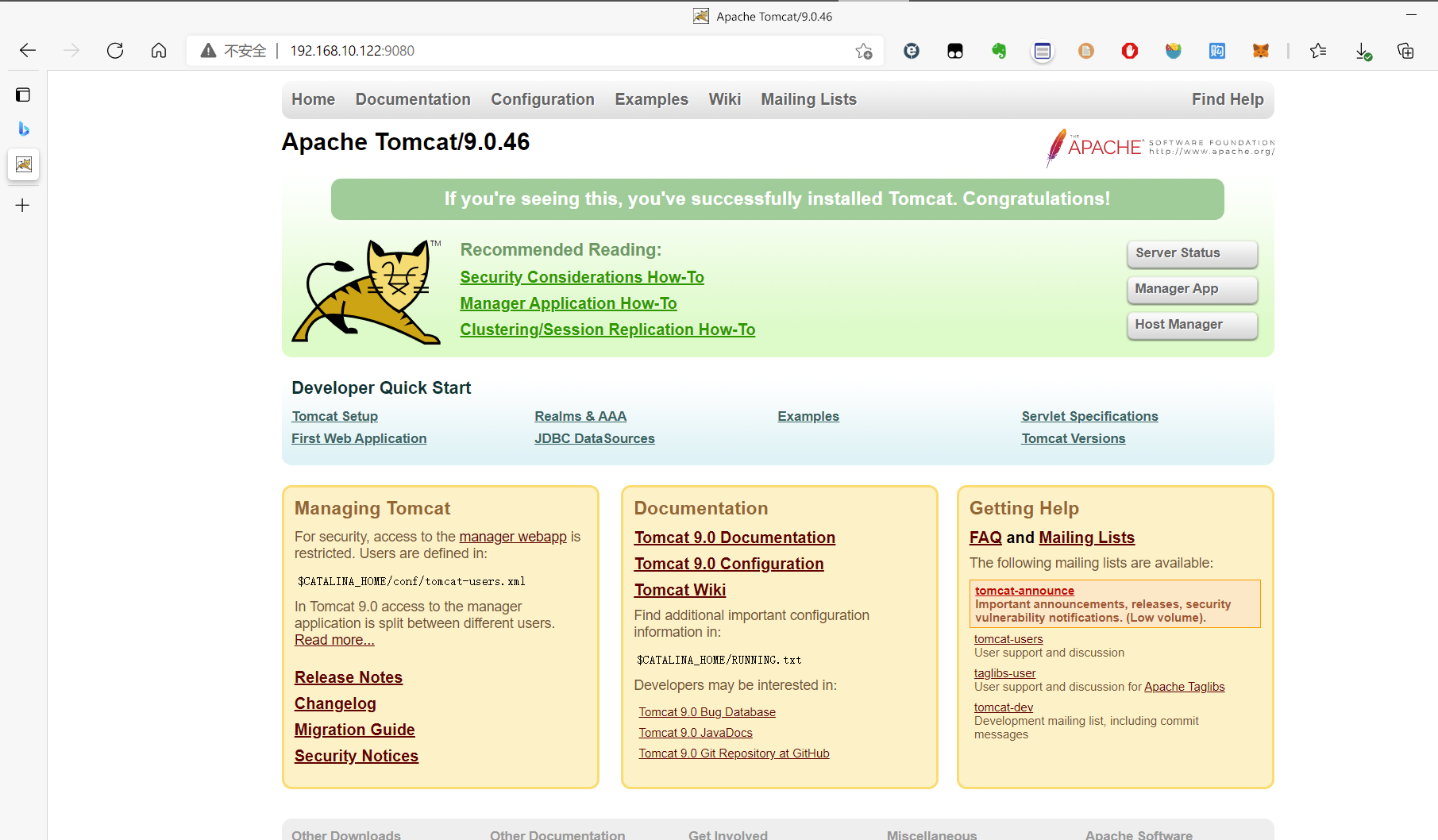The image size is (1438, 840).
Task: Open the First Web Application link
Action: [x=359, y=438]
